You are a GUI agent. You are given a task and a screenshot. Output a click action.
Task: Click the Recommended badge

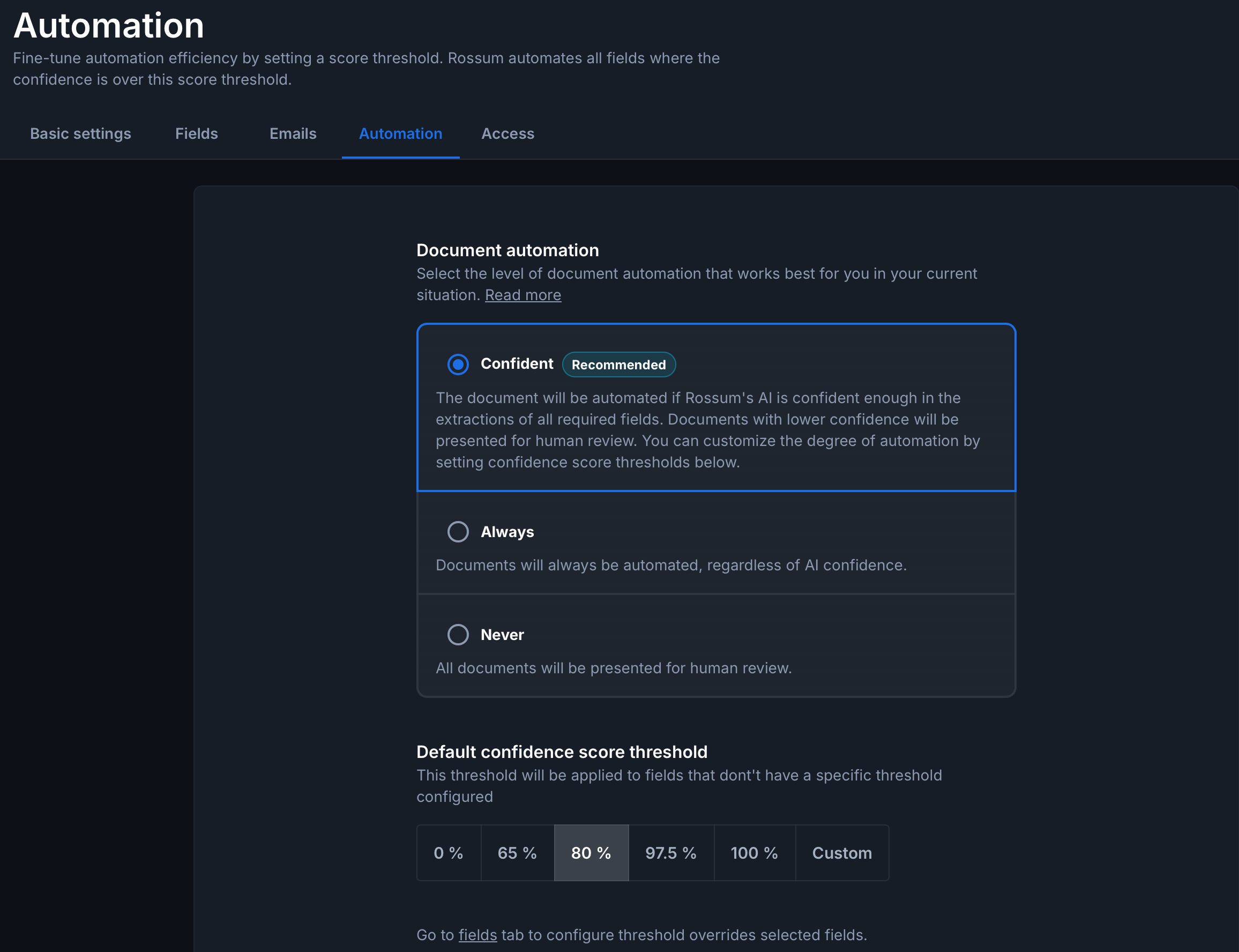pyautogui.click(x=618, y=365)
